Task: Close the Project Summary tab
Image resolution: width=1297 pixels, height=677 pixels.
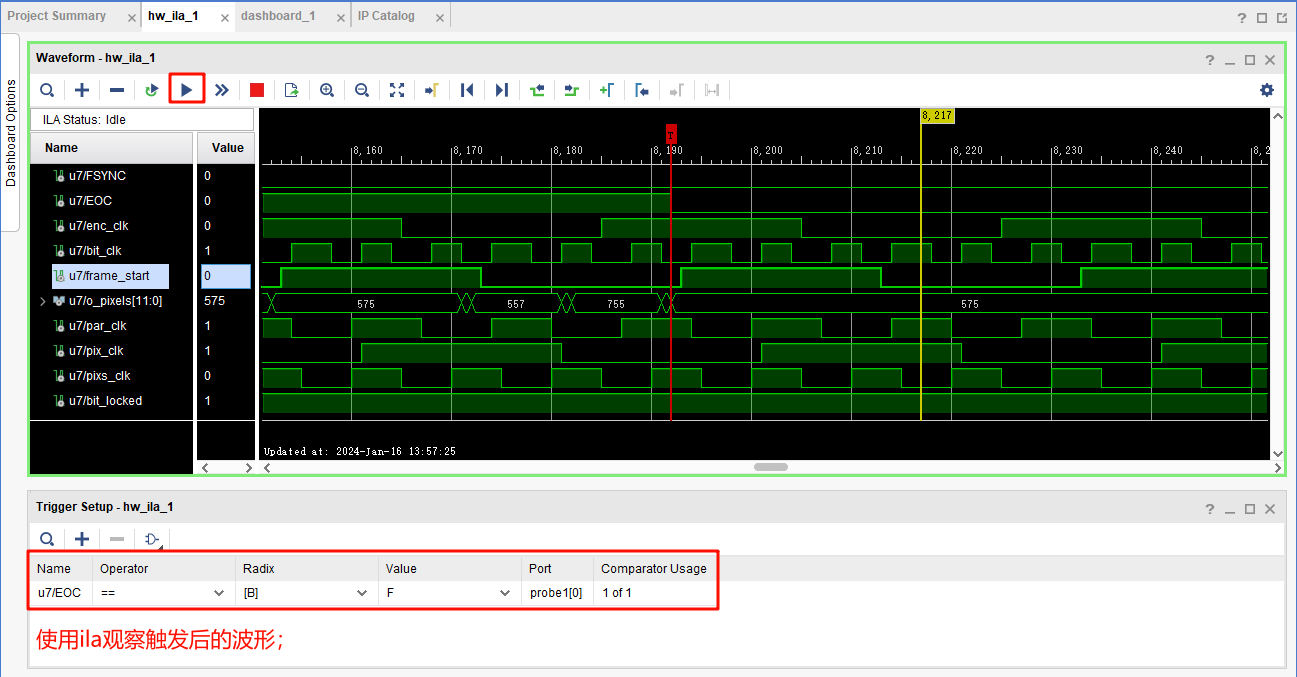Action: [x=132, y=18]
